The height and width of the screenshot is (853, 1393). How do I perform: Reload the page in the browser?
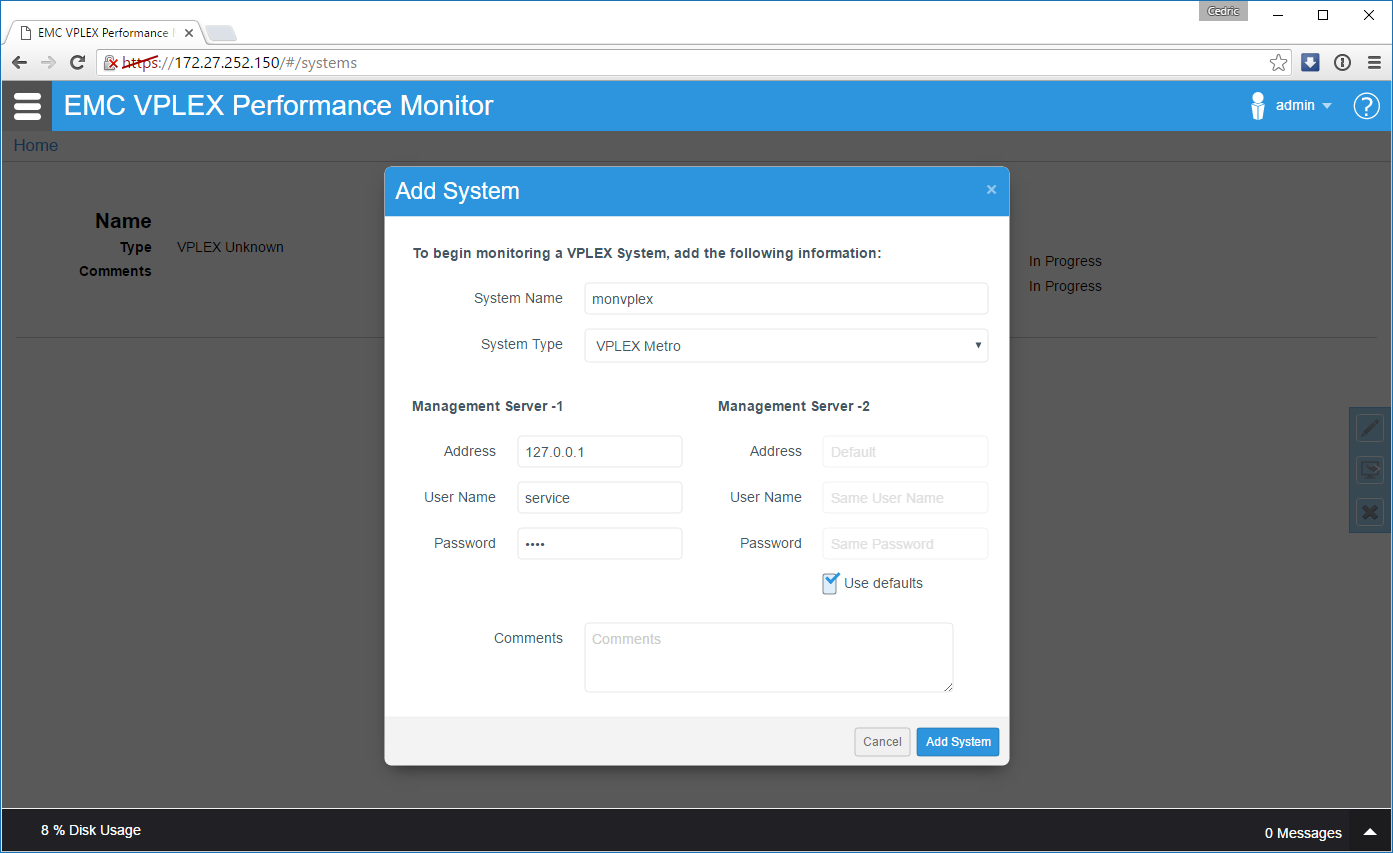coord(77,63)
